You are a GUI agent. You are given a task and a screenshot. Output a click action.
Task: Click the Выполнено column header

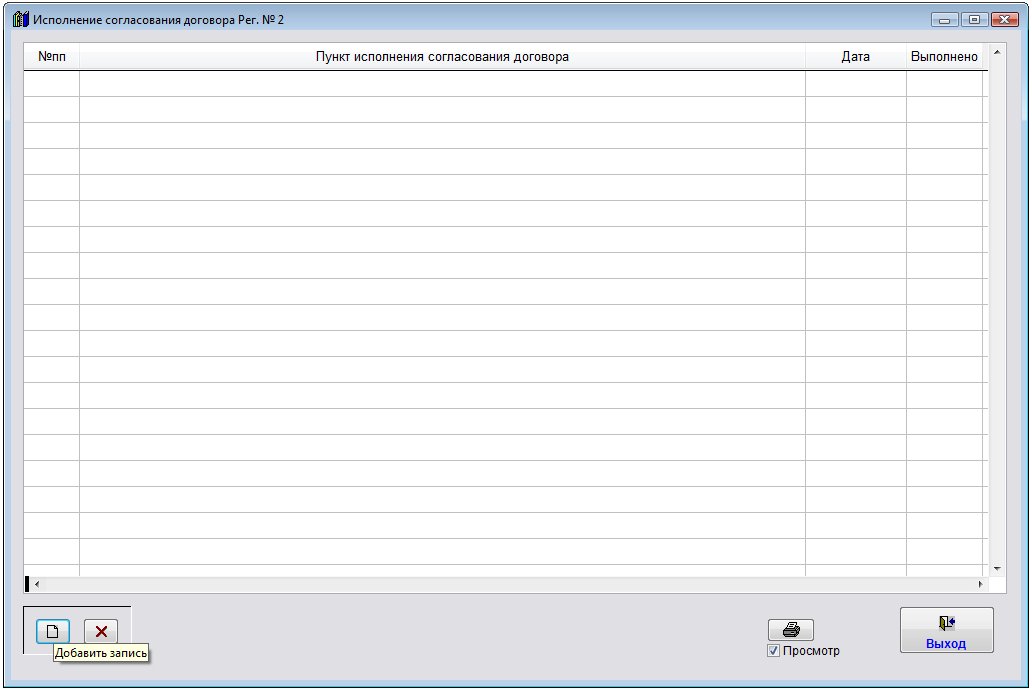944,57
